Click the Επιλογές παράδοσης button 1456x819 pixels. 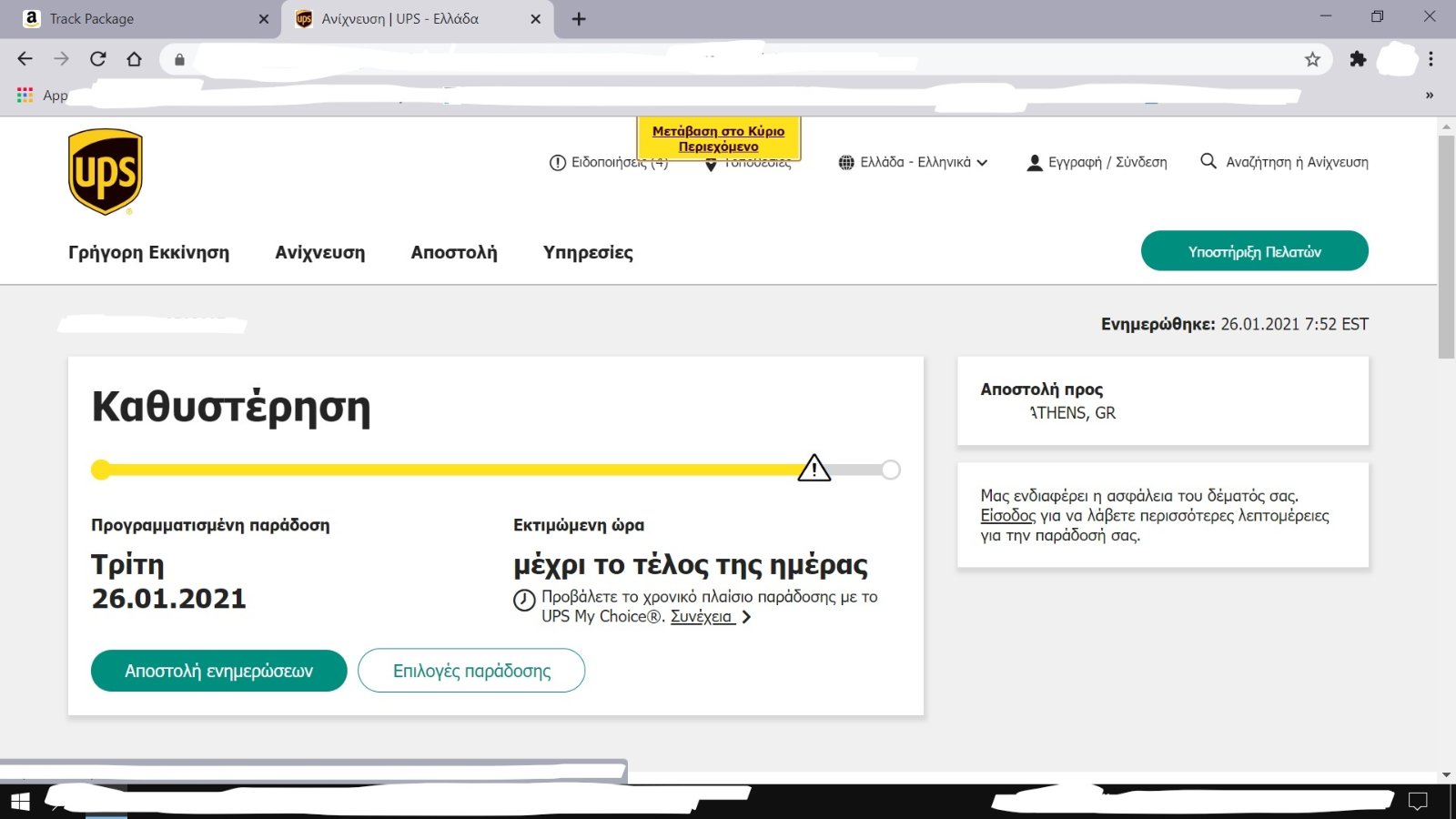pyautogui.click(x=471, y=671)
